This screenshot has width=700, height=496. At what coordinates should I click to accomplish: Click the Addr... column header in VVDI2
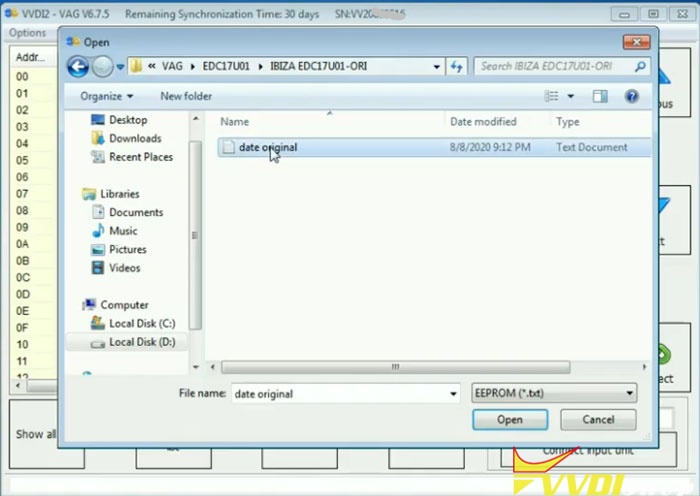(x=30, y=57)
